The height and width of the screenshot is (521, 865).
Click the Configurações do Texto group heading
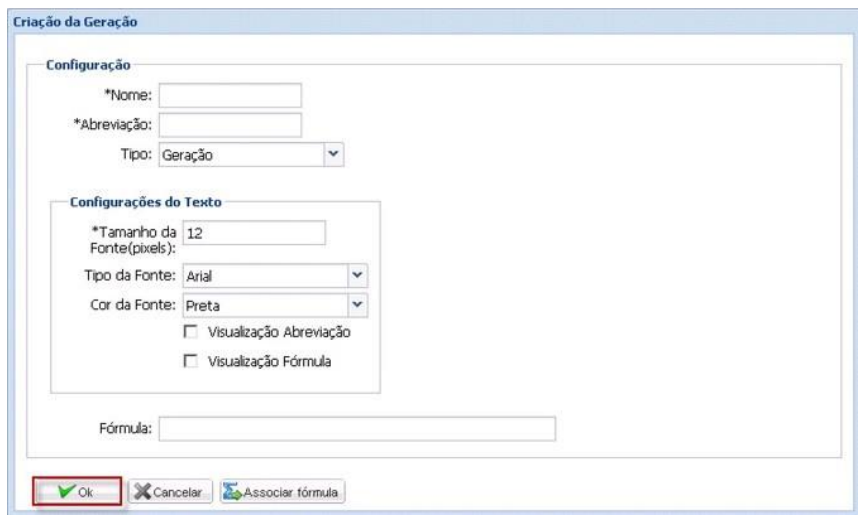tap(144, 201)
